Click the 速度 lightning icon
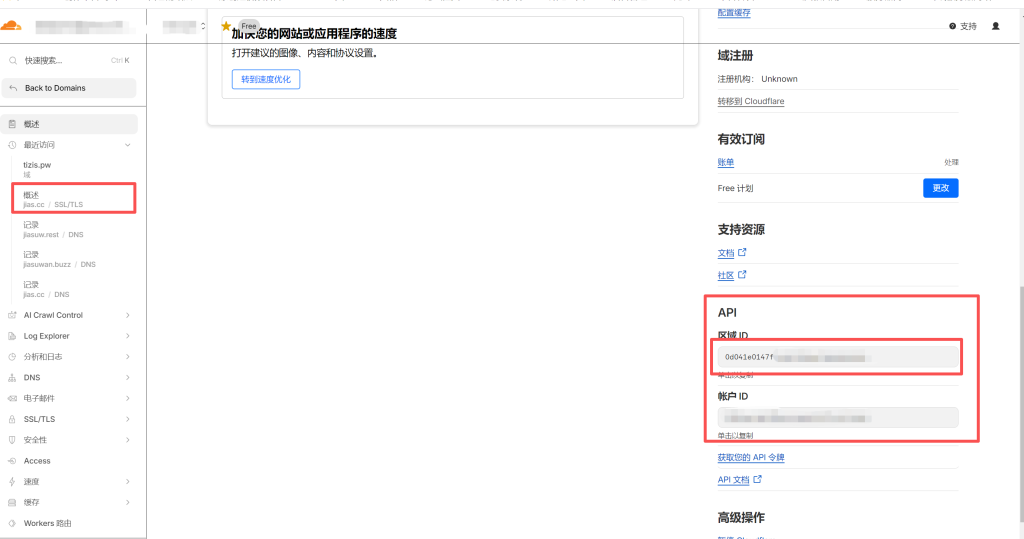1024x539 pixels. [12, 482]
